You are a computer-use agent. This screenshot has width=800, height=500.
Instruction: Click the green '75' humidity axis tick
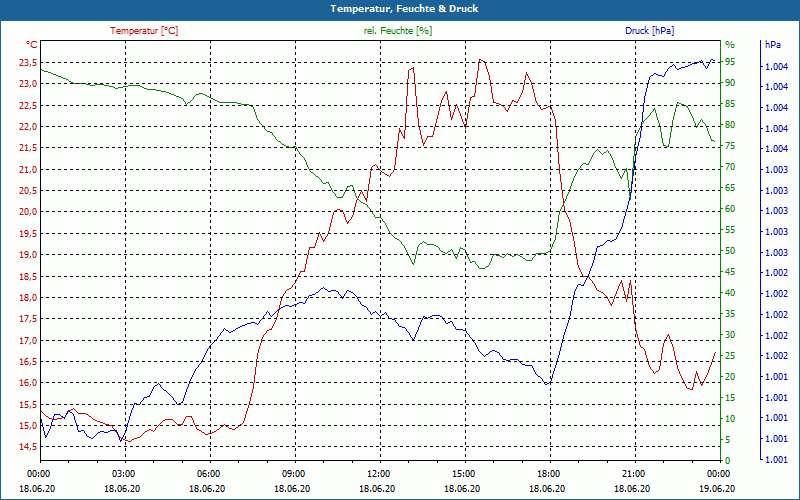[x=730, y=146]
